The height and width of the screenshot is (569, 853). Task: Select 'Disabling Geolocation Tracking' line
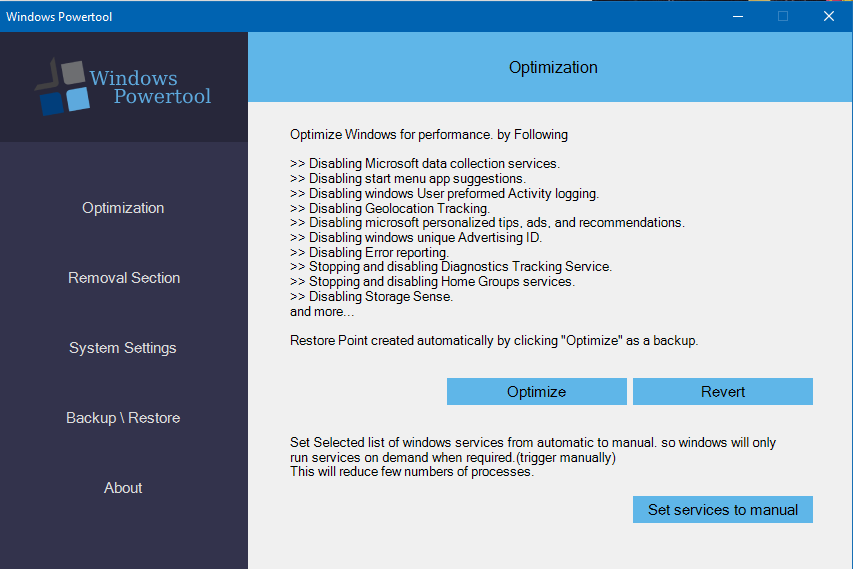(390, 208)
